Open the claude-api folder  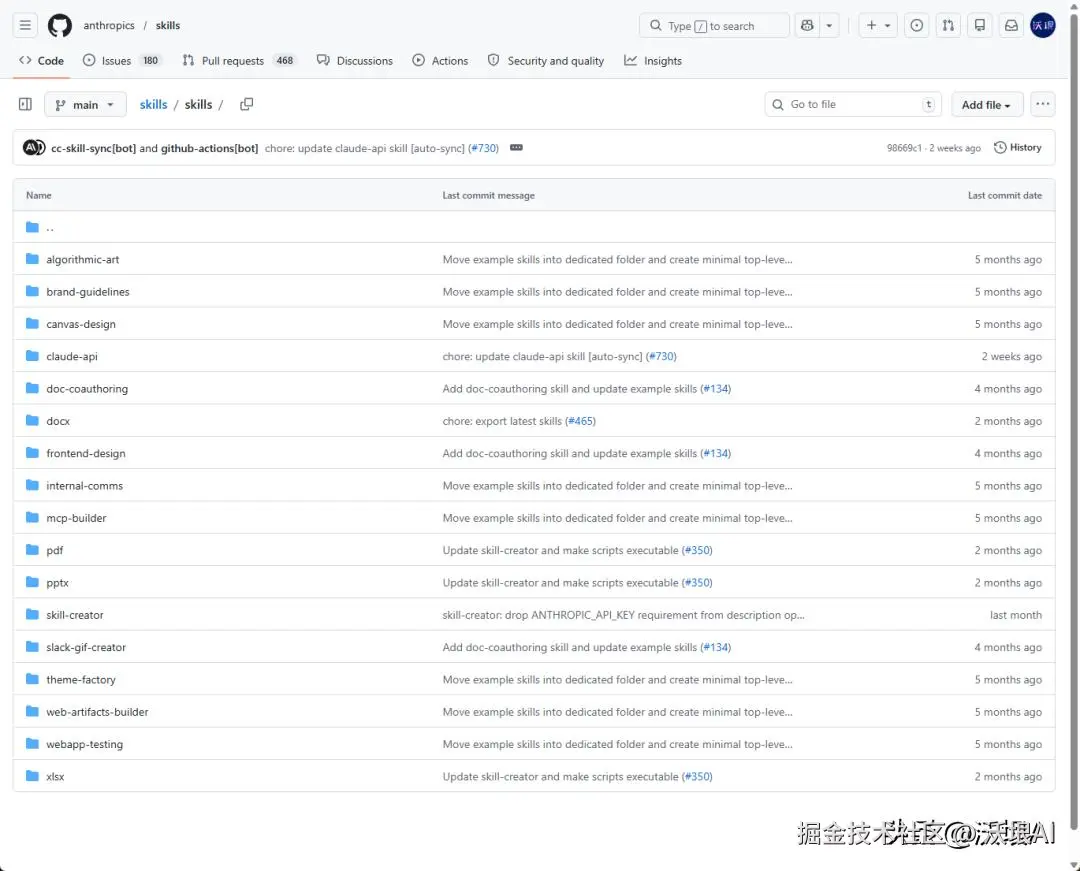click(x=72, y=356)
